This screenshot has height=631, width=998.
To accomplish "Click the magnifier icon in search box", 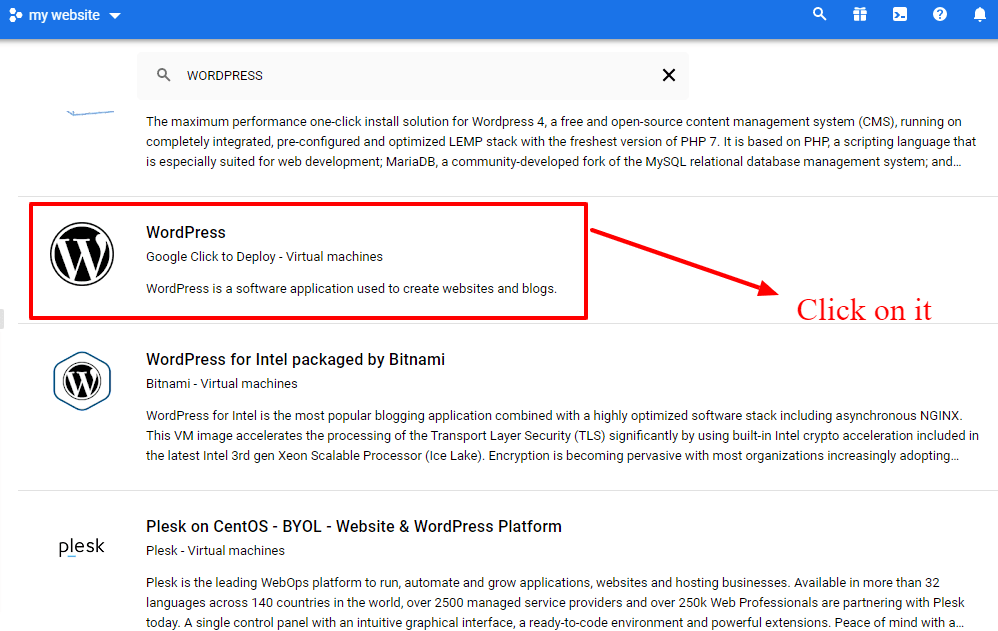I will tap(164, 75).
